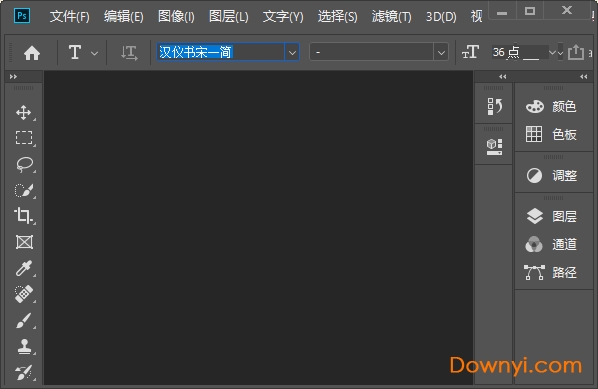Maximize the Photoshop window
The image size is (598, 389).
pos(530,11)
